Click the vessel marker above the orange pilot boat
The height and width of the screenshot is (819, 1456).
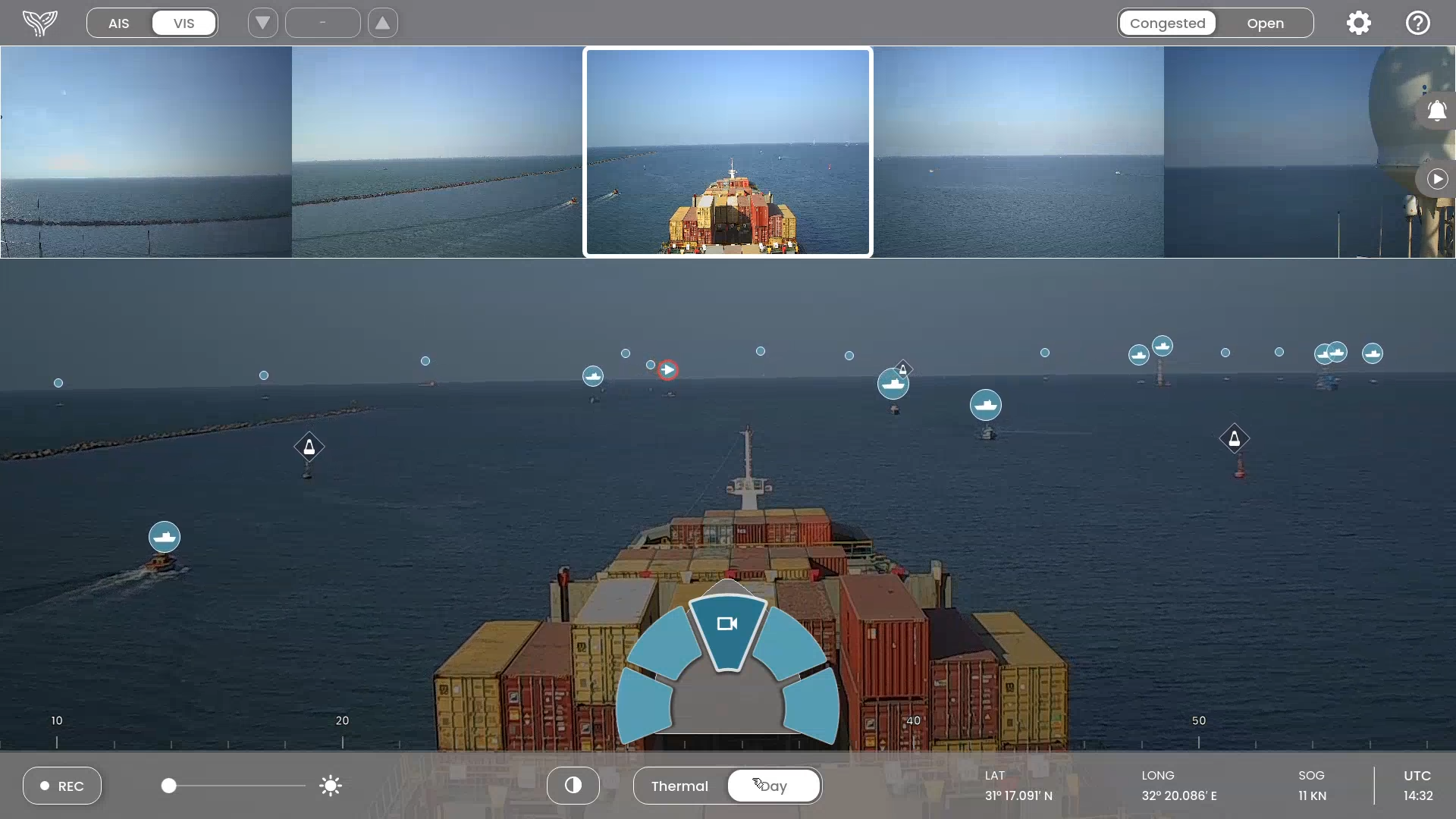coord(165,537)
